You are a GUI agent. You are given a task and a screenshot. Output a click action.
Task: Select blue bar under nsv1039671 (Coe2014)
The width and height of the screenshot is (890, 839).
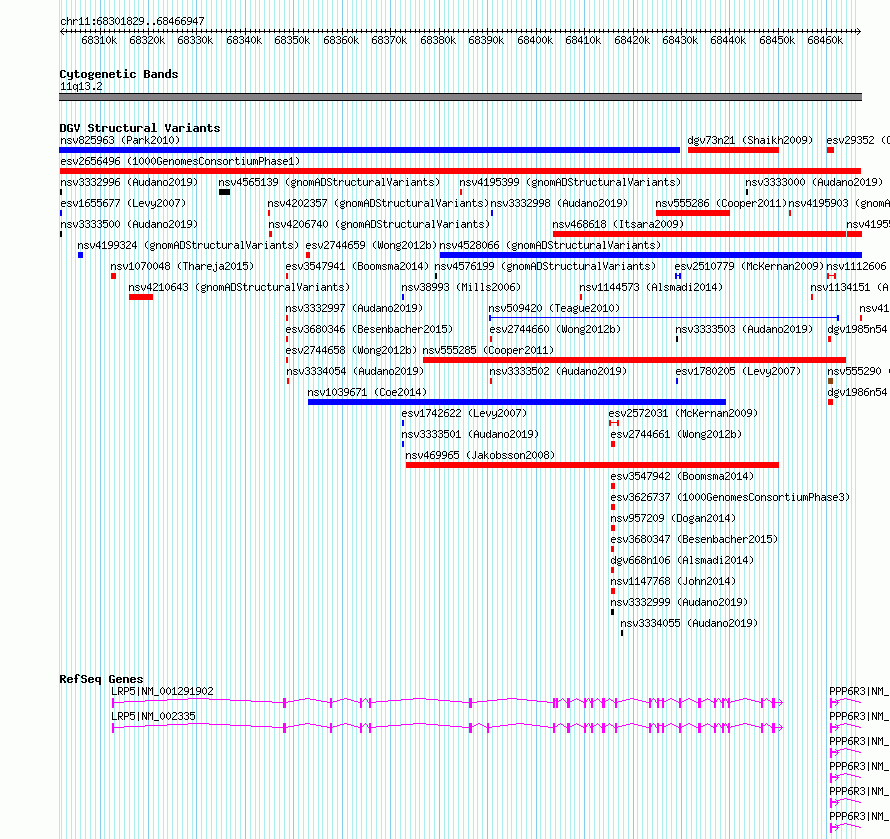click(x=517, y=402)
